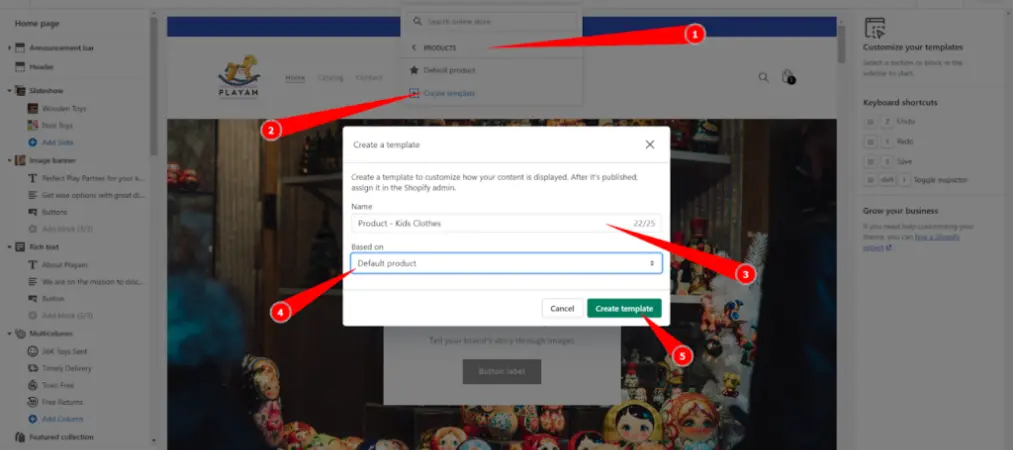The image size is (1013, 450).
Task: Expand the Announcement bar section
Action: pyautogui.click(x=9, y=48)
